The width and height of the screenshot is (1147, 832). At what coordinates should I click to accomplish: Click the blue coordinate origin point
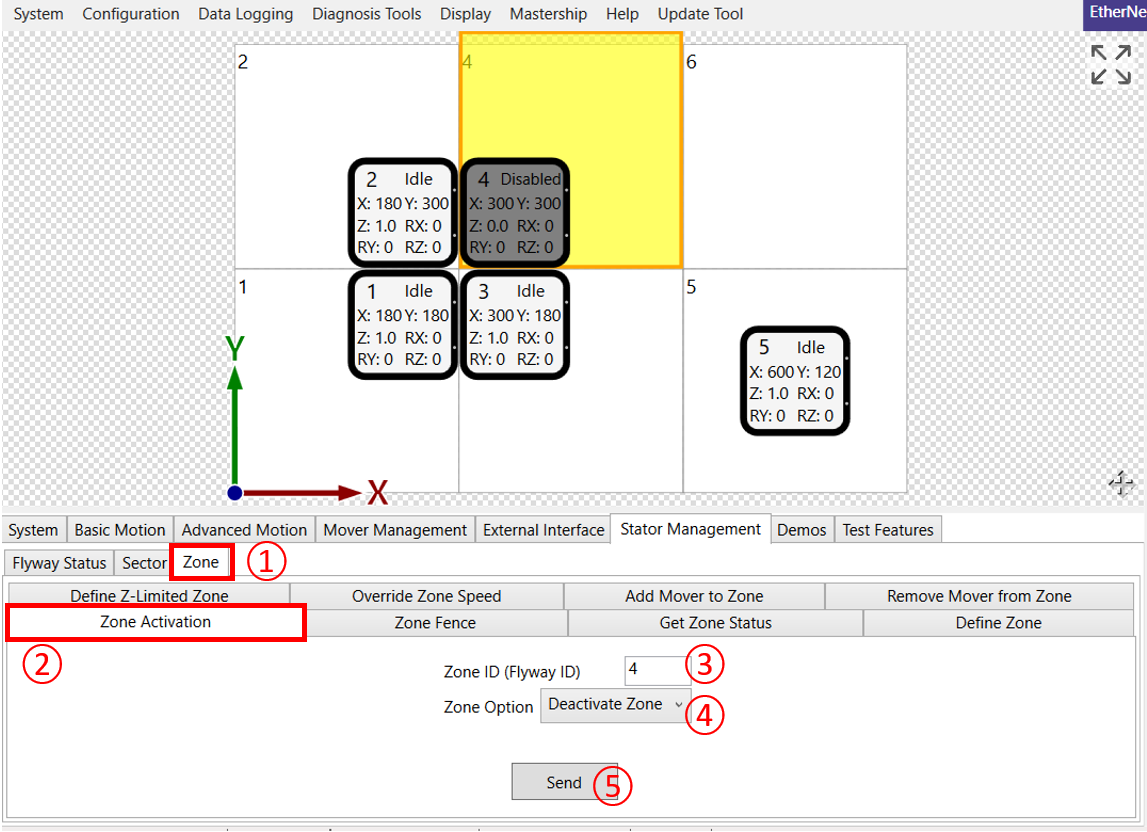point(234,493)
